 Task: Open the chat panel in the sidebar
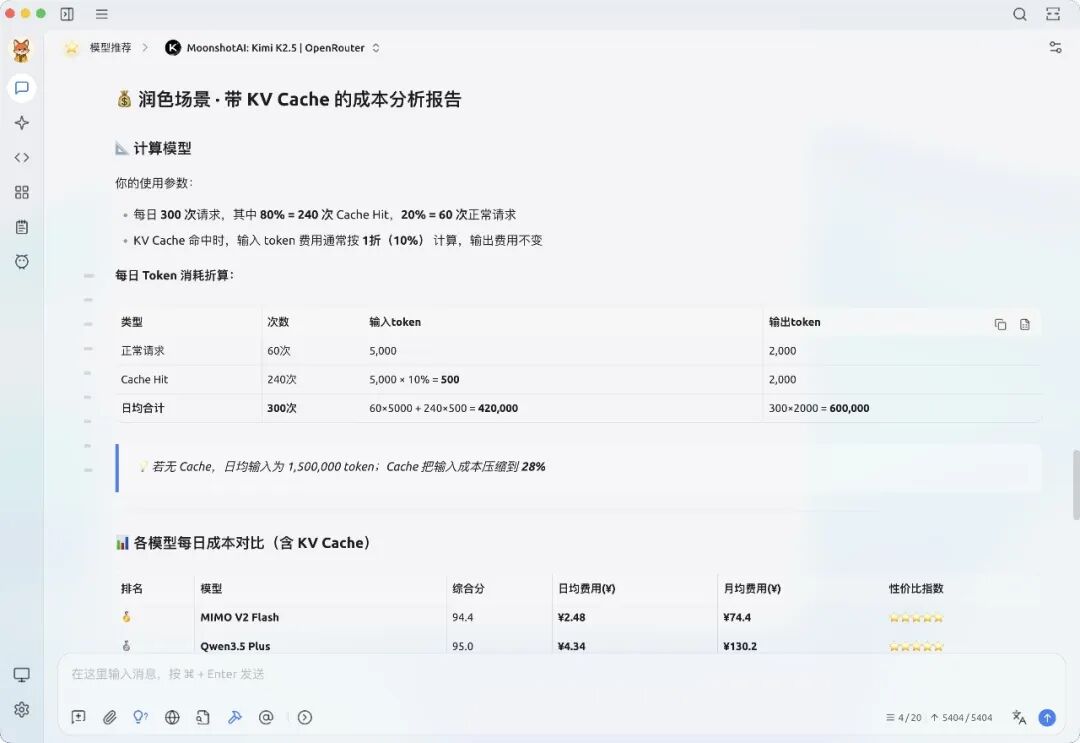coord(21,88)
